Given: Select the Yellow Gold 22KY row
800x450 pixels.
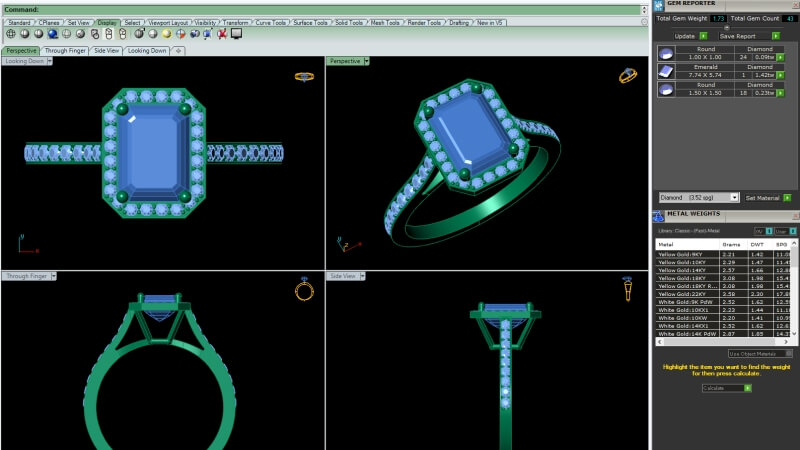Looking at the screenshot, I should click(x=723, y=294).
